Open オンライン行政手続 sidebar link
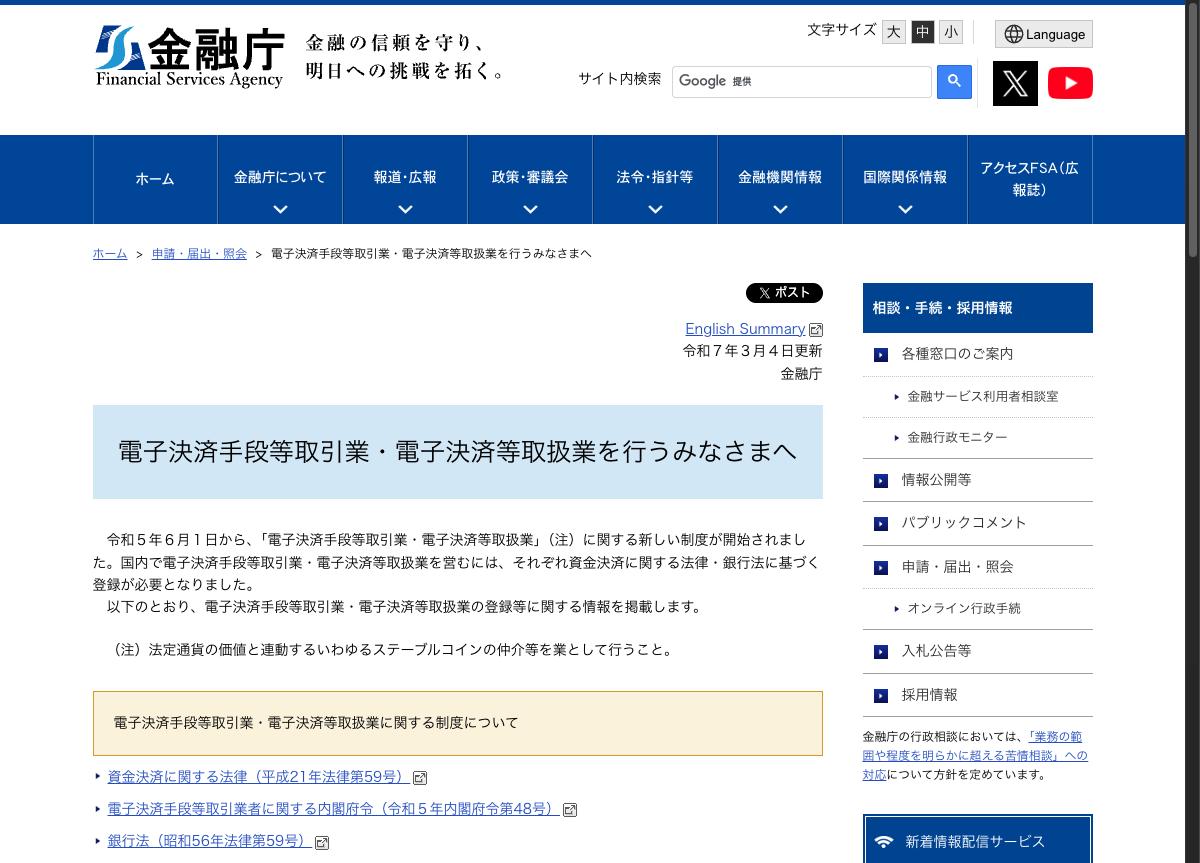 (964, 609)
